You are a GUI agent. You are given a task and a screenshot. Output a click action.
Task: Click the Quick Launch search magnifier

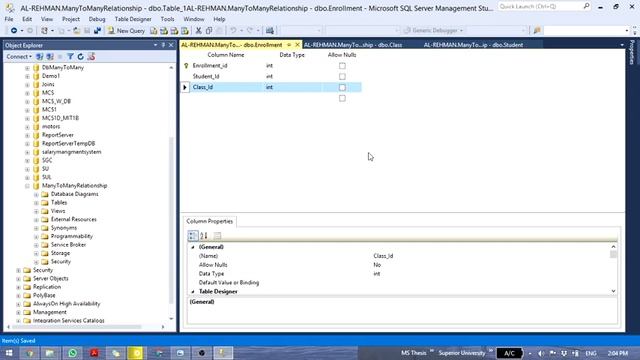(x=586, y=6)
